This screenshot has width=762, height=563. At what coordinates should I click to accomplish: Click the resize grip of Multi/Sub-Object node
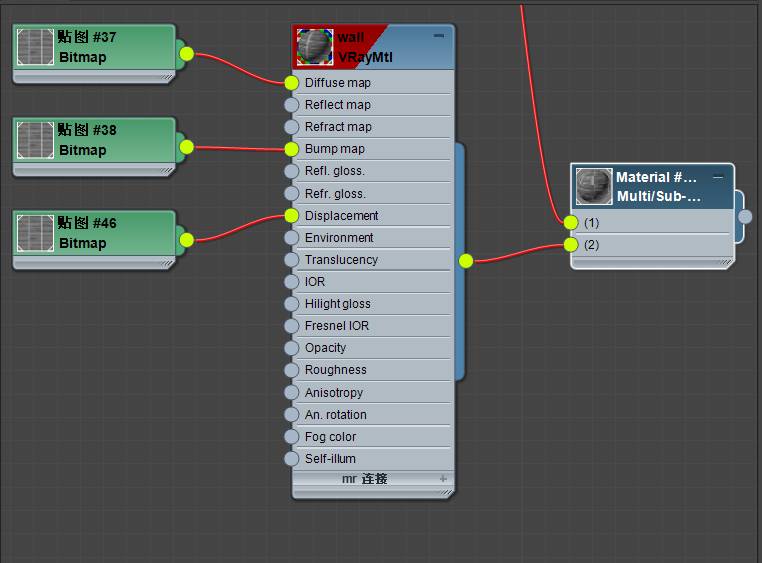[x=725, y=262]
